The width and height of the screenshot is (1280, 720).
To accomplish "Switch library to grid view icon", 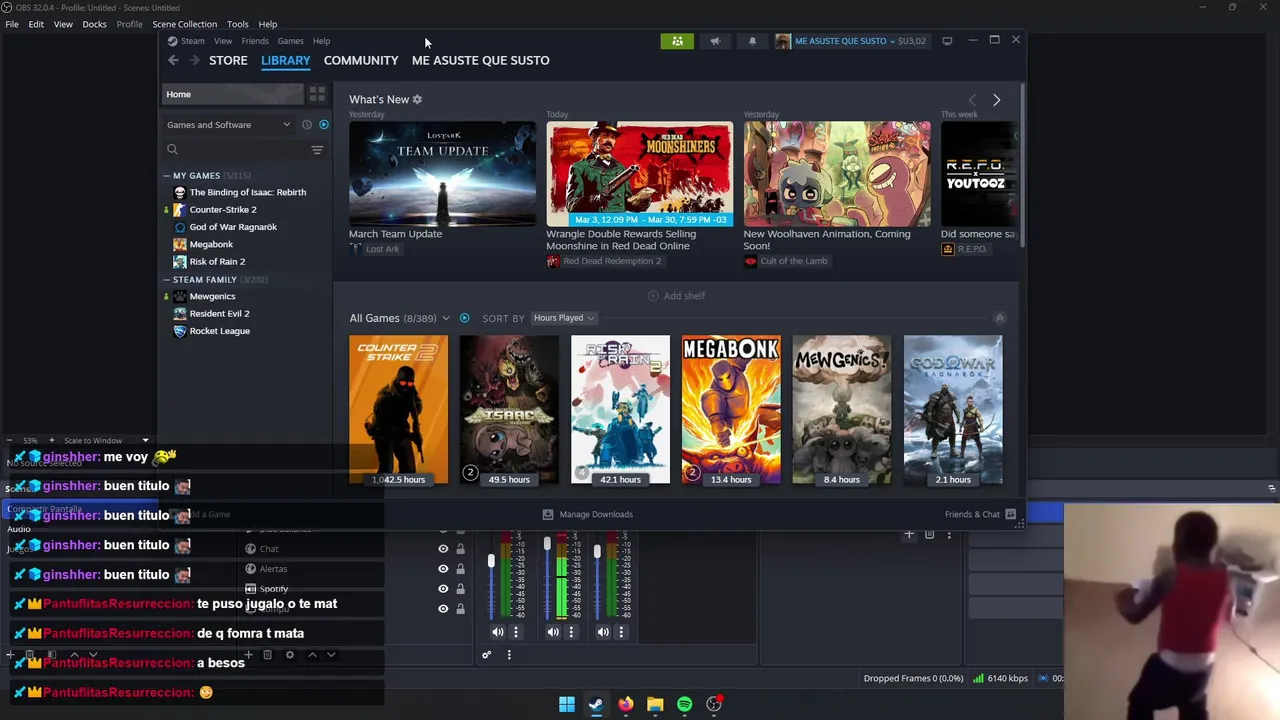I will [317, 94].
